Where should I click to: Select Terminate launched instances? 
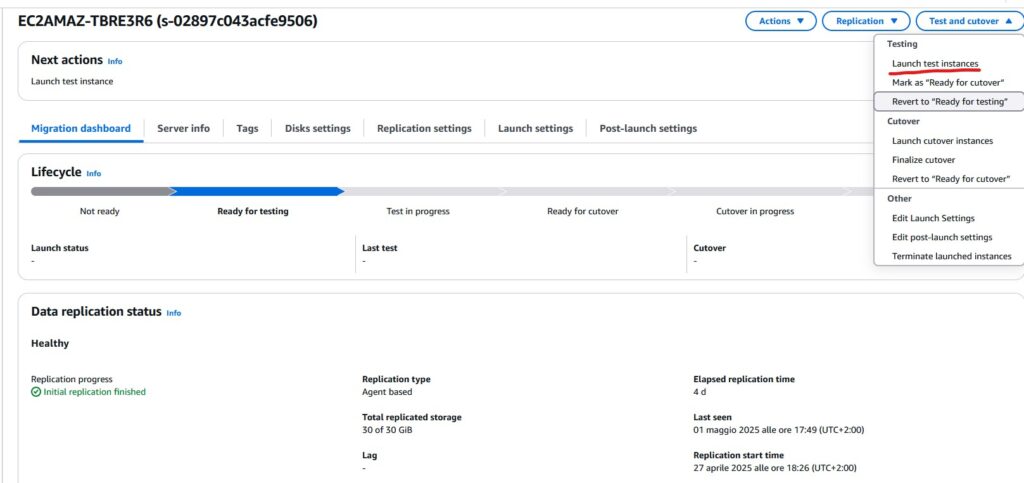click(x=952, y=257)
